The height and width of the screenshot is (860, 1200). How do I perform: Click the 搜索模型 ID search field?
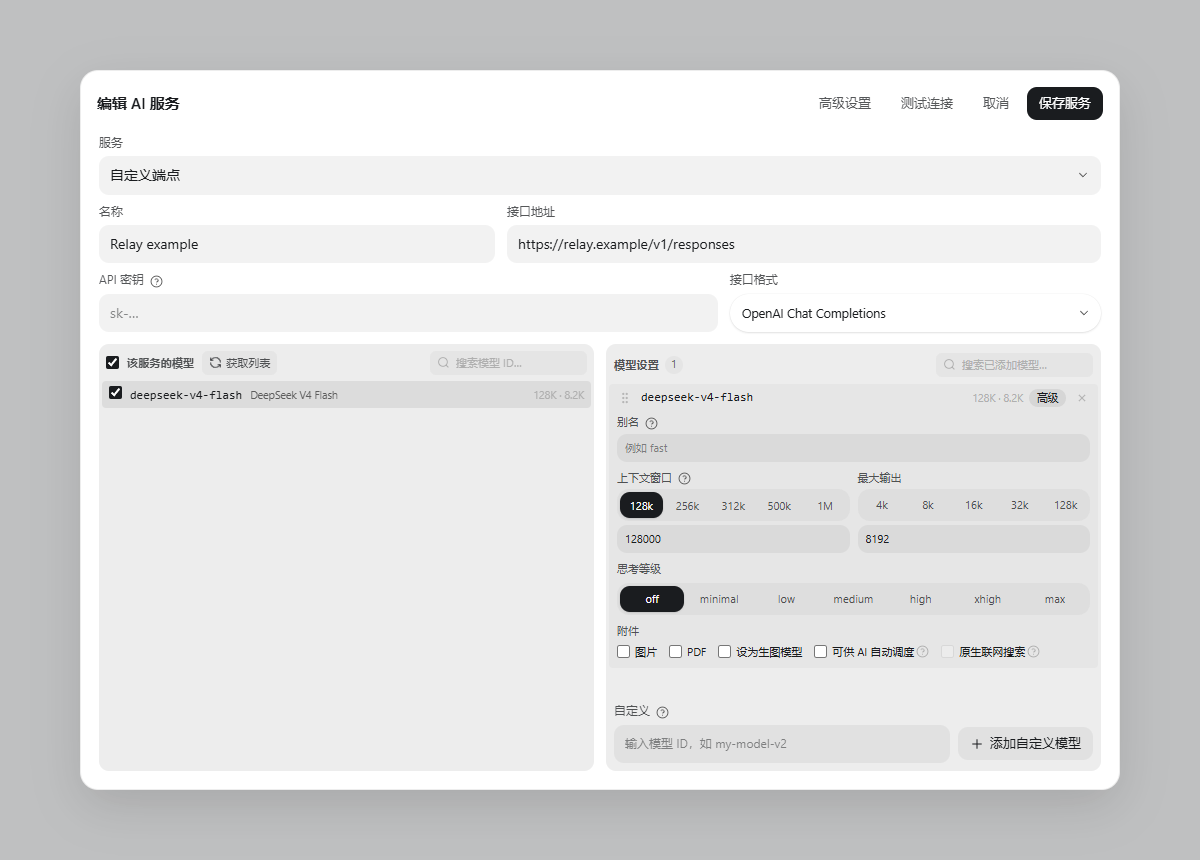pyautogui.click(x=509, y=363)
